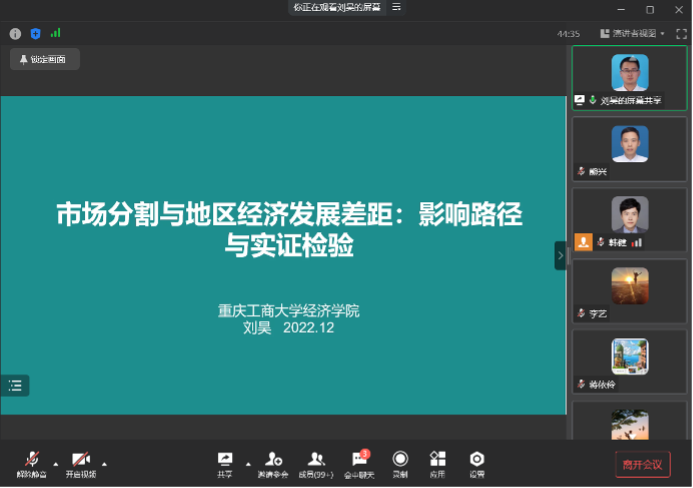Open the 设置 settings icon

pos(477,463)
